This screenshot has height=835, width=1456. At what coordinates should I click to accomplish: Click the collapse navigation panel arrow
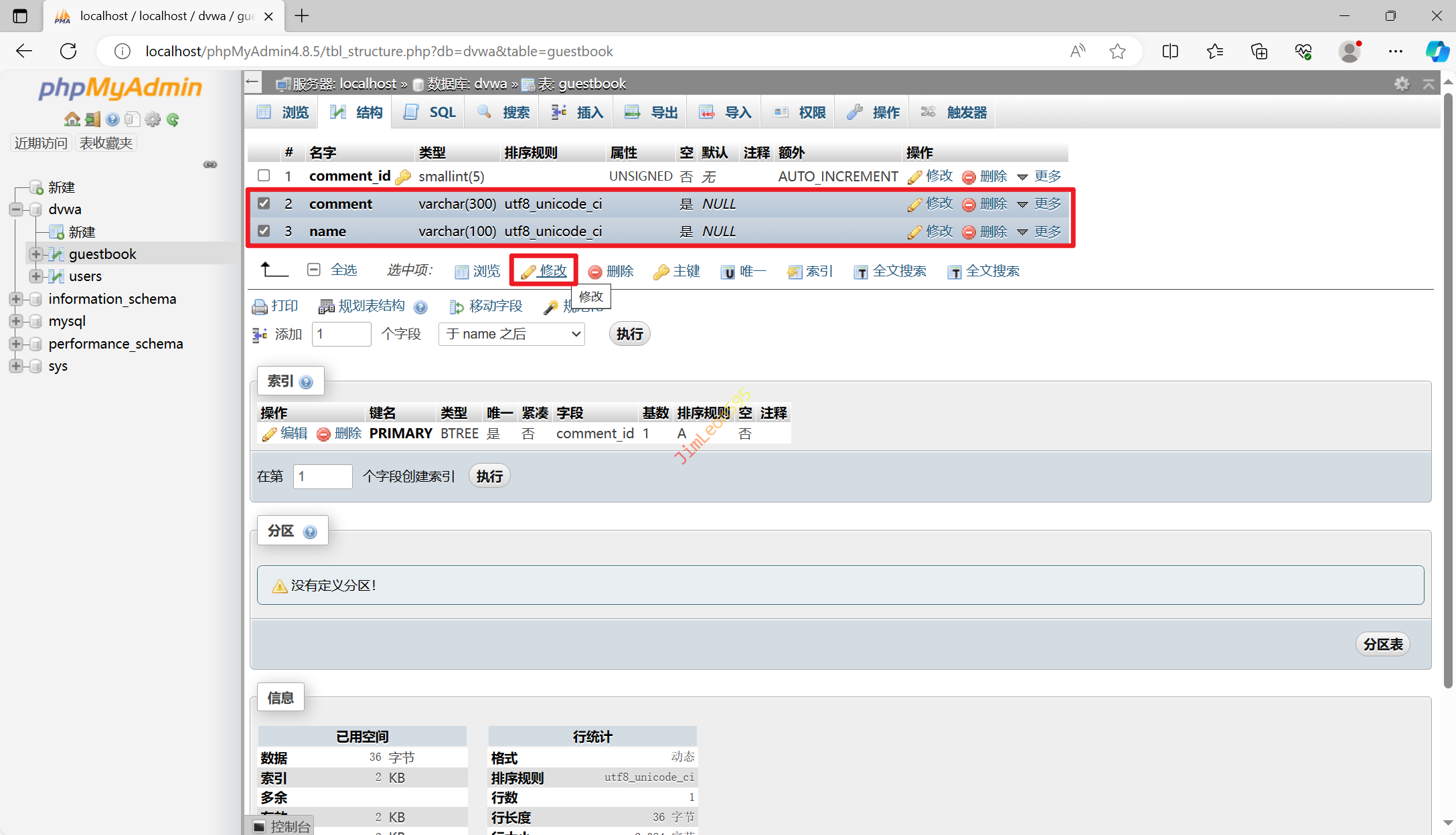pos(252,83)
